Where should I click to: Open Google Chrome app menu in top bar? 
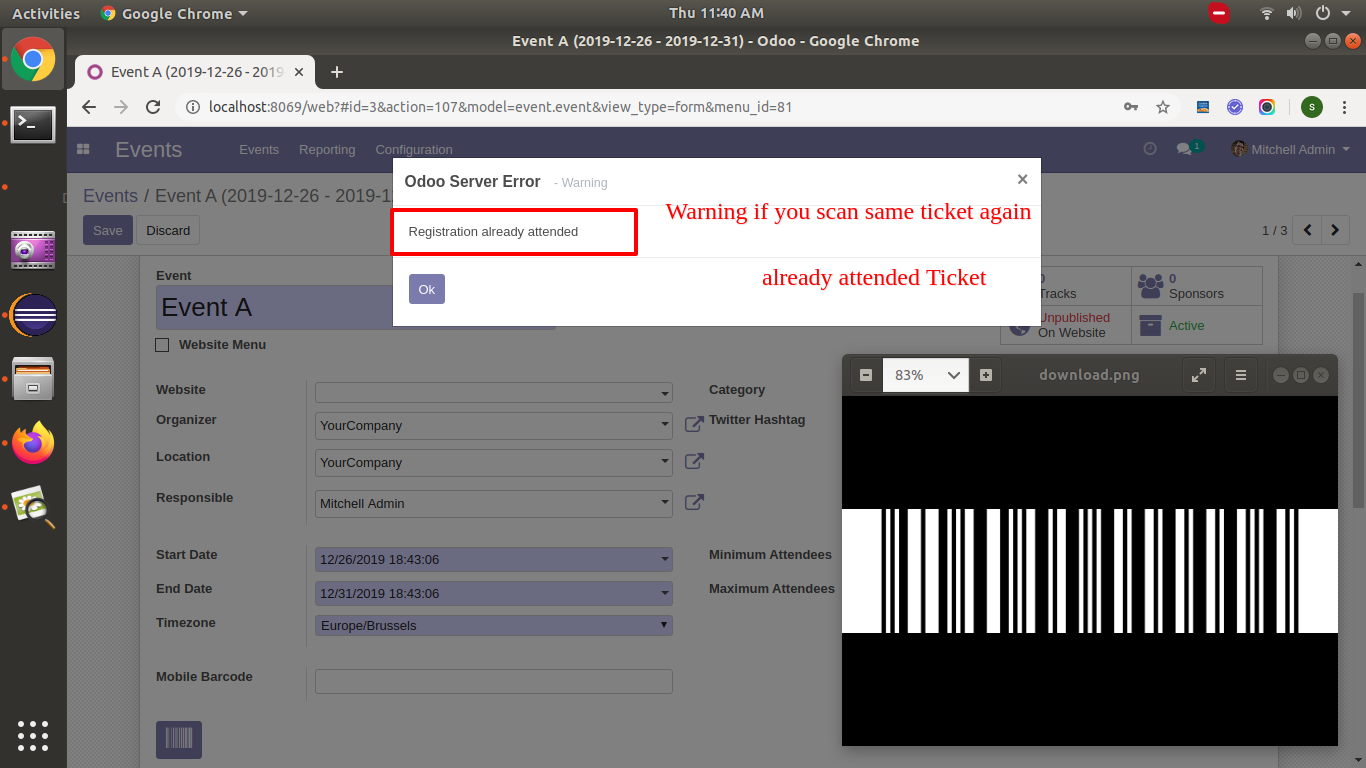click(174, 13)
